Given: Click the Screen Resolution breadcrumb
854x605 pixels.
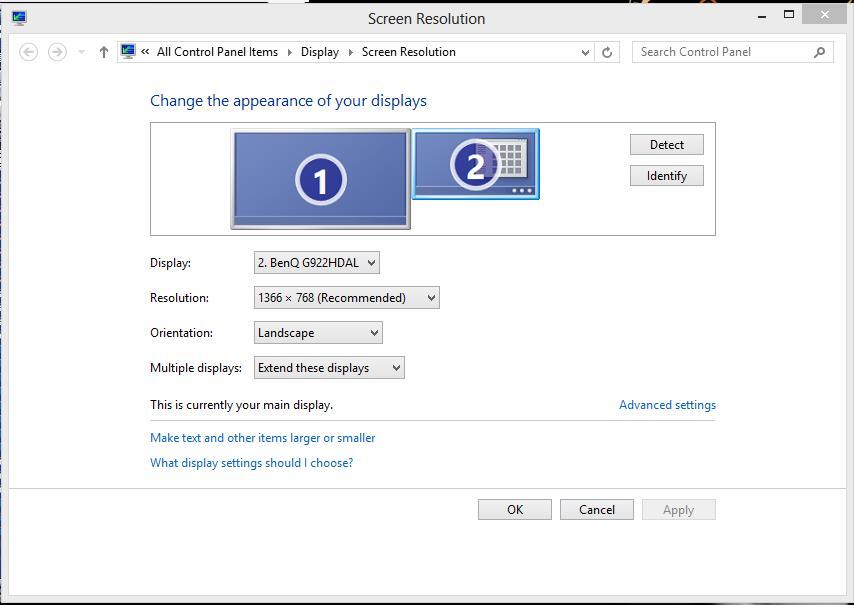Looking at the screenshot, I should click(408, 52).
